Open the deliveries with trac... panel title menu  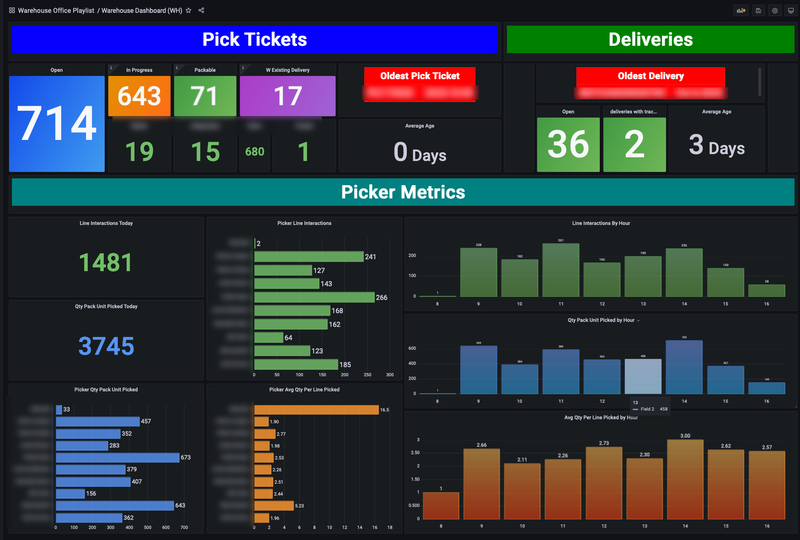[x=634, y=111]
